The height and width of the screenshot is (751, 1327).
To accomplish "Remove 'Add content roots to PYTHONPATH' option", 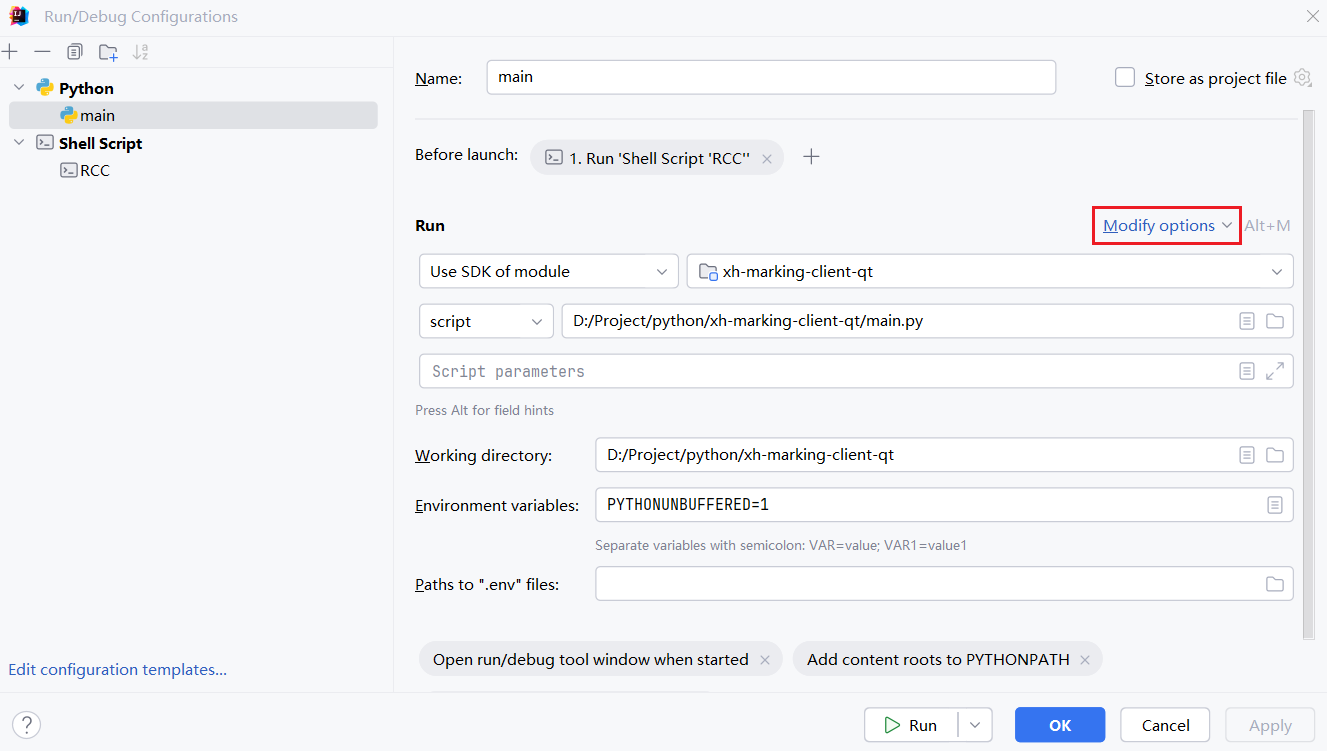I will pos(1085,660).
